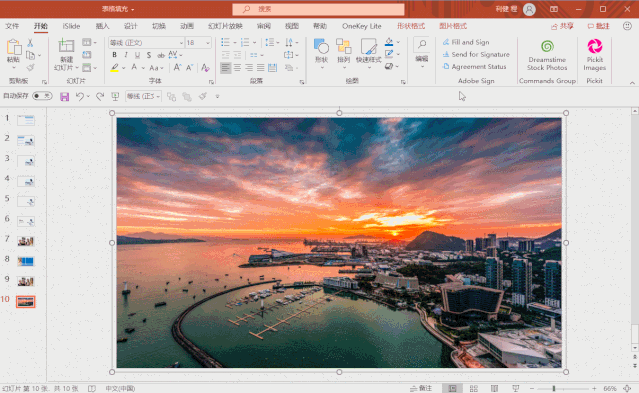Toggle italic formatting
639x393 pixels.
coord(126,55)
